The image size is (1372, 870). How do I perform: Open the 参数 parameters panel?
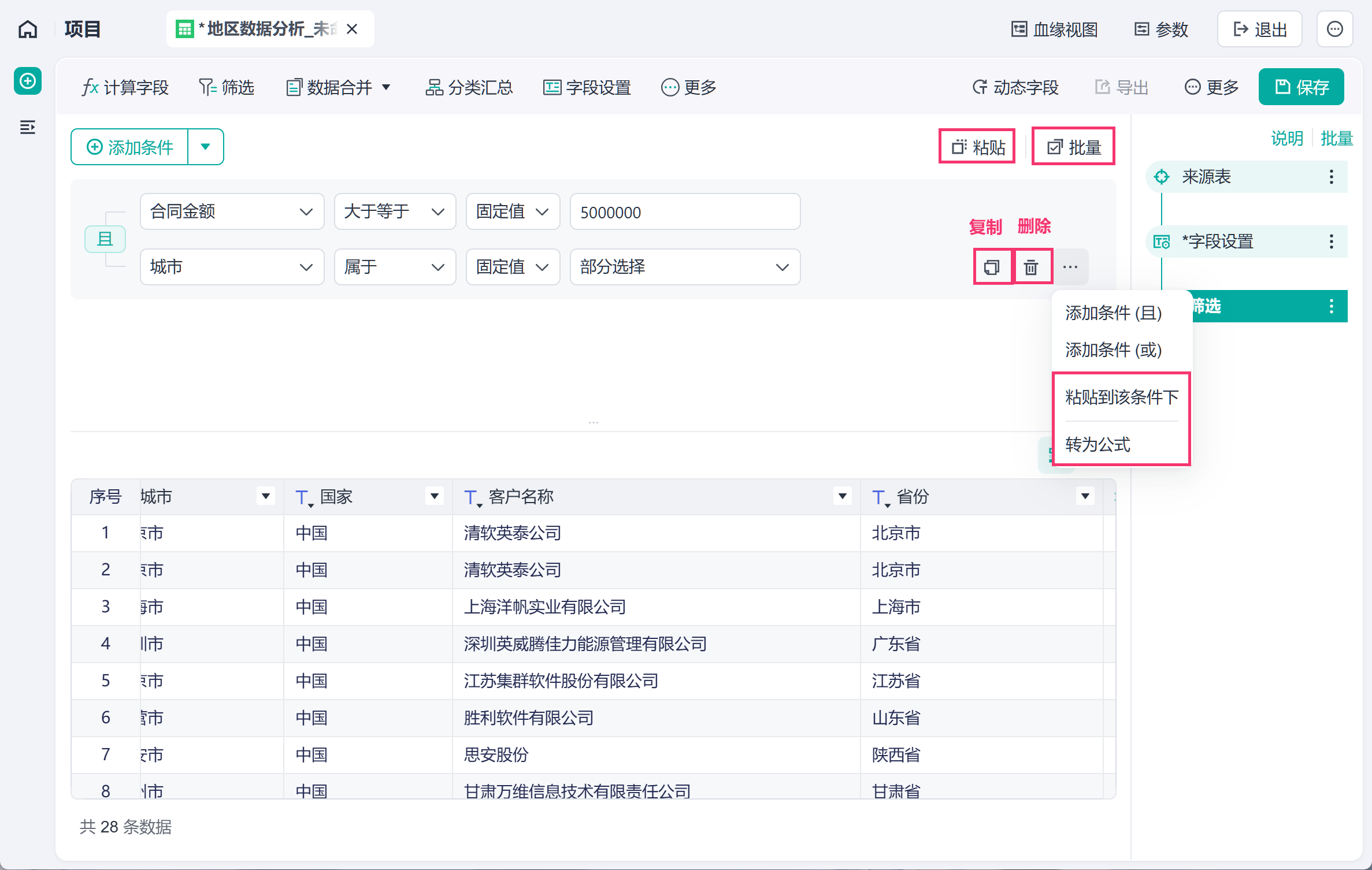coord(1162,29)
